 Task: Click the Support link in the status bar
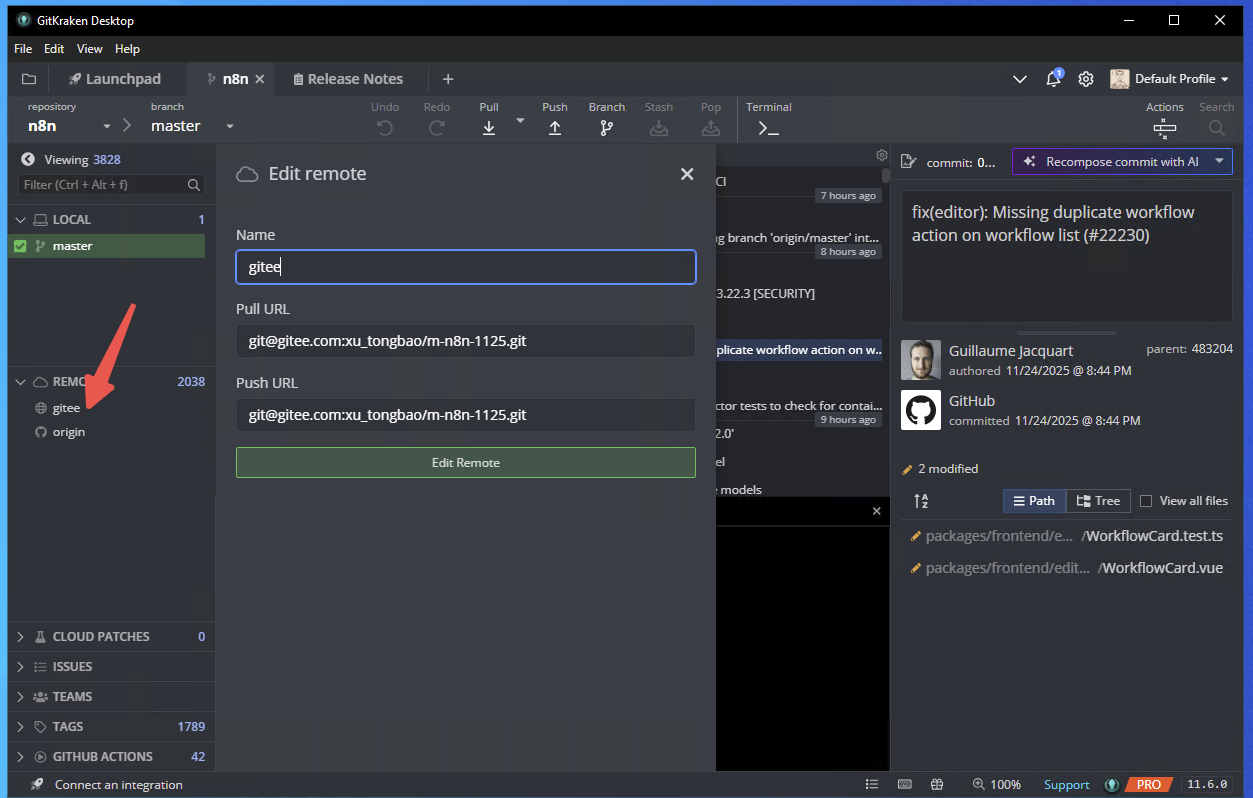(x=1067, y=785)
